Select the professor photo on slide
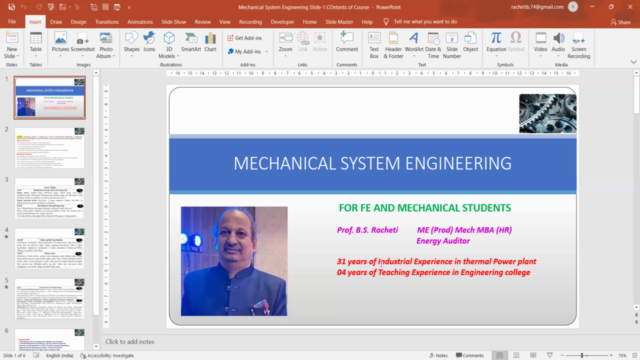Viewport: 640px width, 360px height. point(234,261)
